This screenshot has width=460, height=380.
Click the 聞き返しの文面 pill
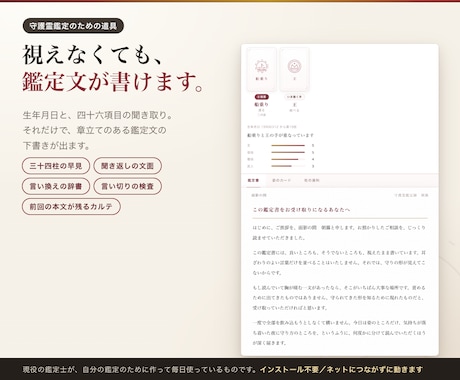[x=127, y=166]
